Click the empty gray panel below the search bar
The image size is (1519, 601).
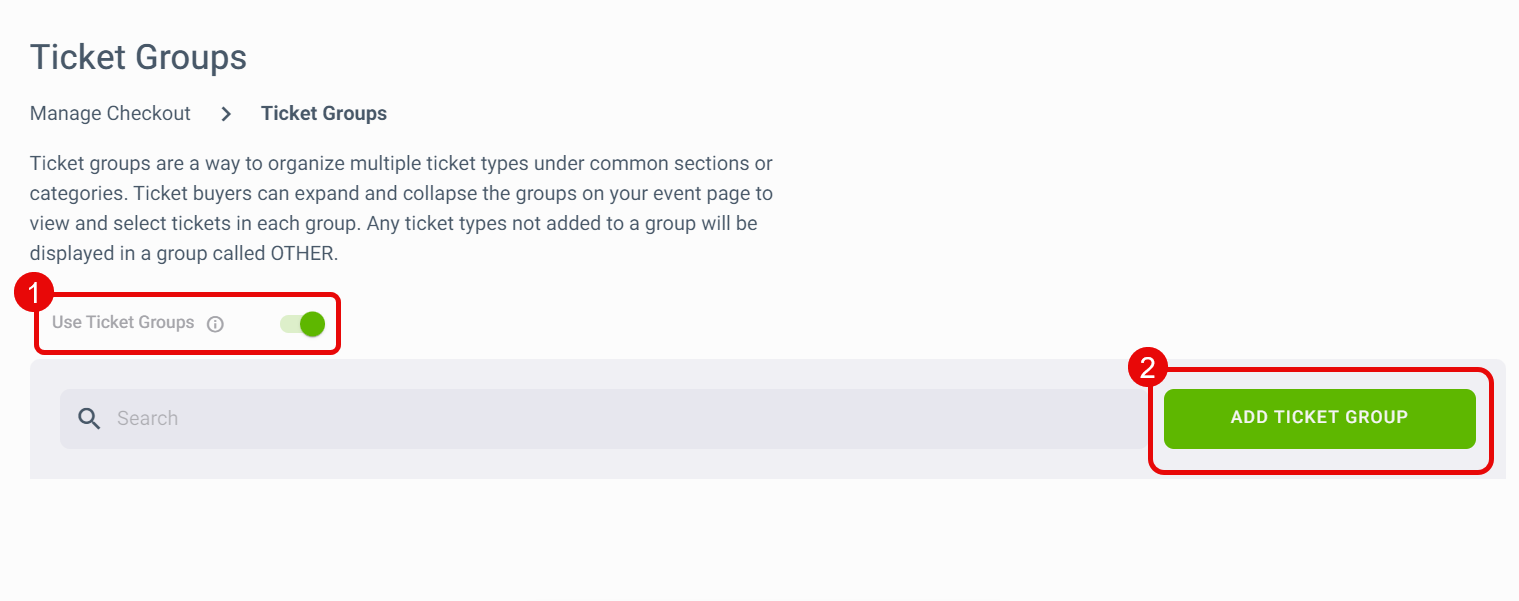(x=767, y=464)
